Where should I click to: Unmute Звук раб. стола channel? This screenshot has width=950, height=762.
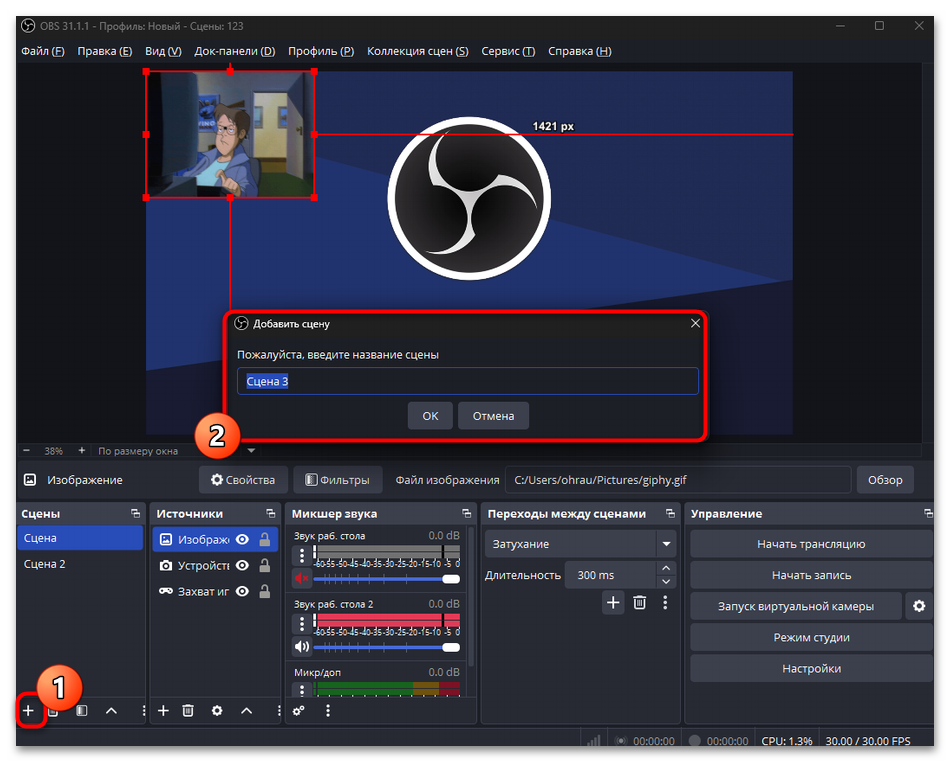(302, 578)
